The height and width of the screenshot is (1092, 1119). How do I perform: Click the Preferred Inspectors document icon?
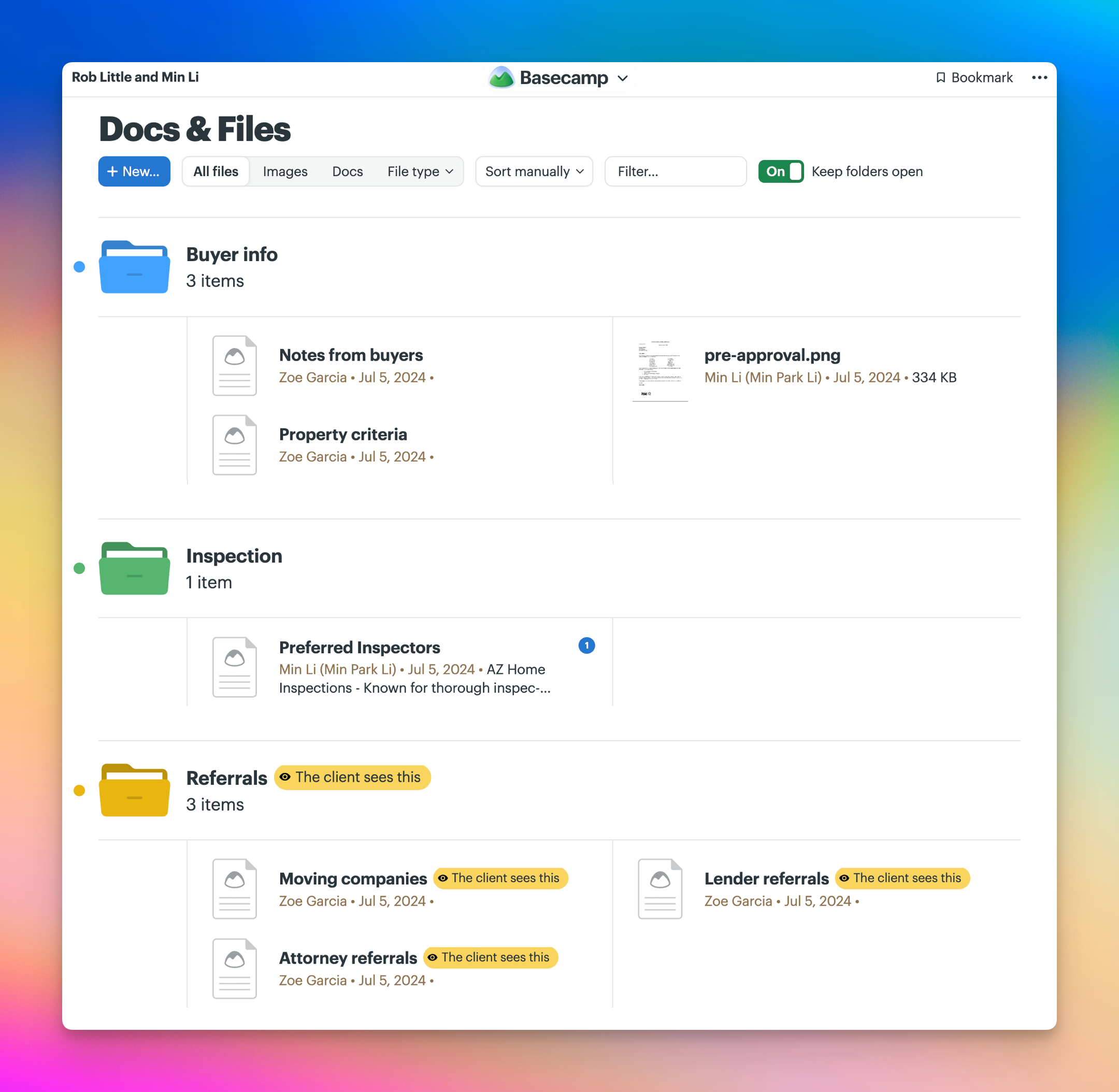(235, 666)
